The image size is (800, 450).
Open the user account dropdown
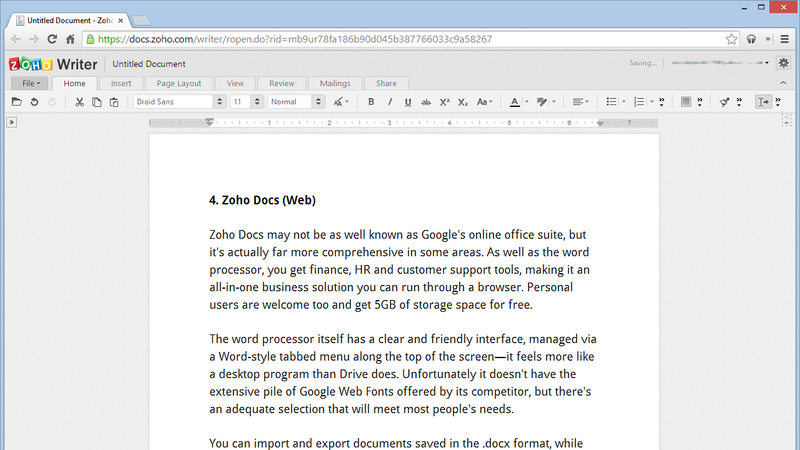pyautogui.click(x=720, y=63)
